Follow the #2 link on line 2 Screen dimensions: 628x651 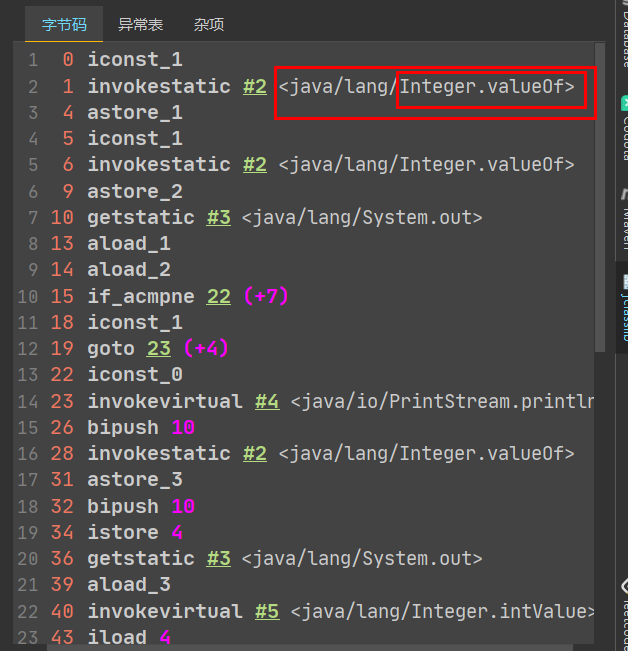coord(255,86)
